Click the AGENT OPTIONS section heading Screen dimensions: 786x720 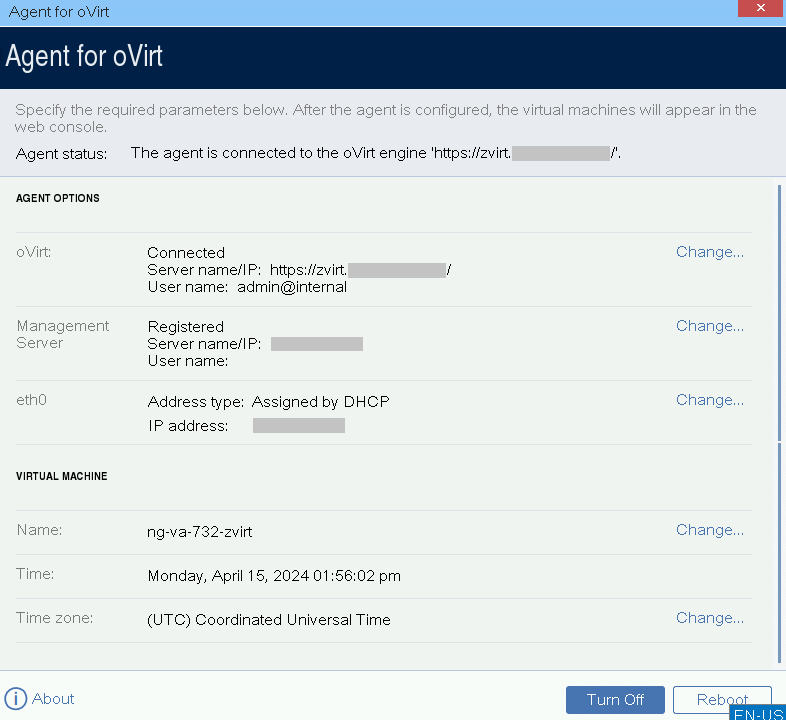pyautogui.click(x=58, y=198)
